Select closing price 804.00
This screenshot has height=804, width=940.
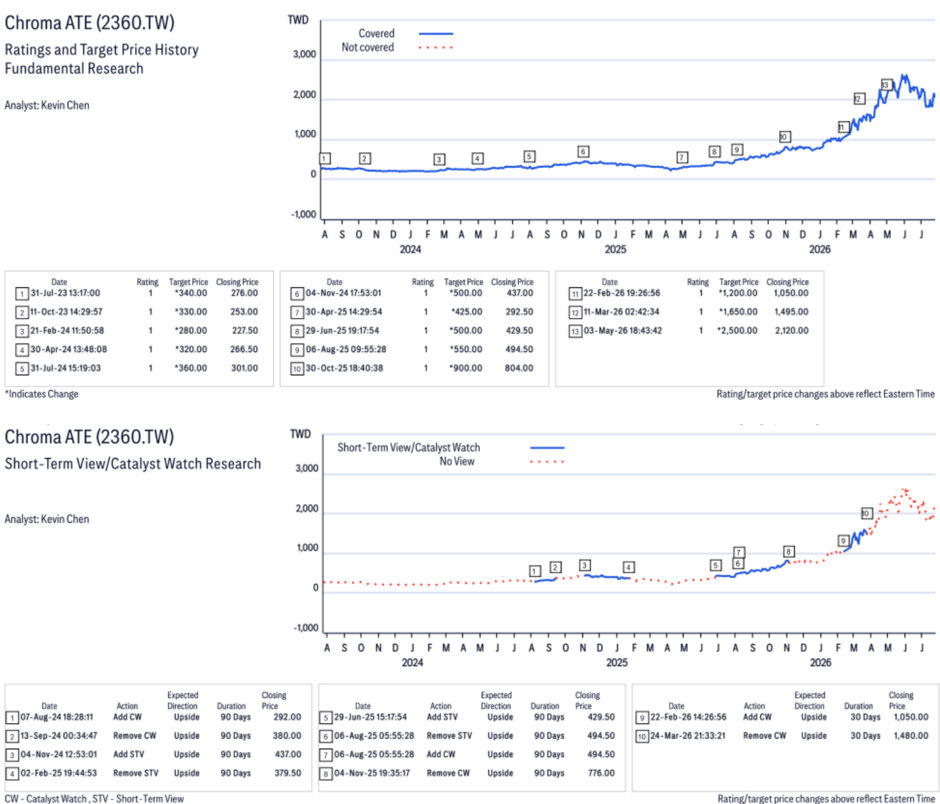tap(519, 368)
